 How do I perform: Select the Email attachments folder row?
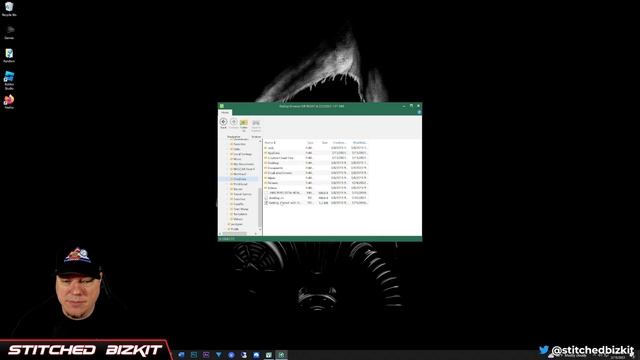pyautogui.click(x=316, y=173)
